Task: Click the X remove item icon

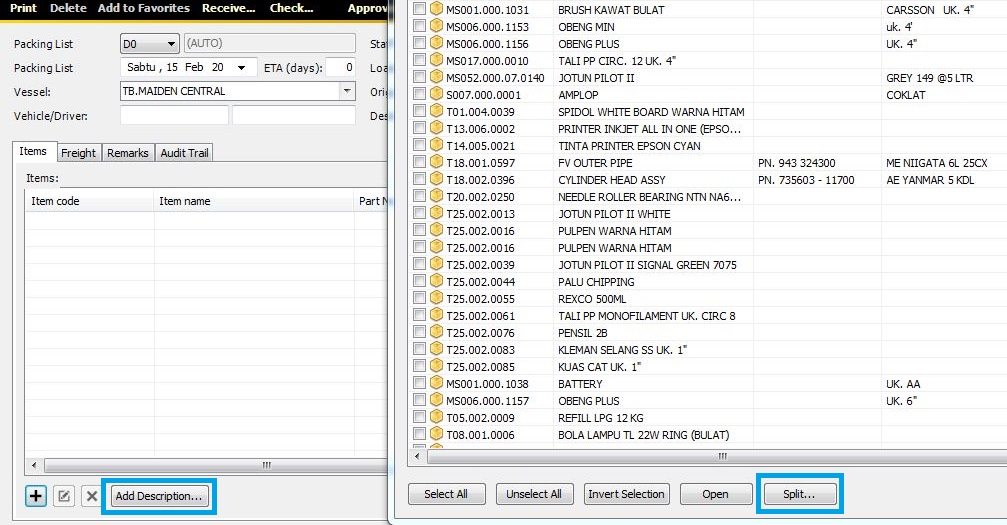Action: pos(91,496)
